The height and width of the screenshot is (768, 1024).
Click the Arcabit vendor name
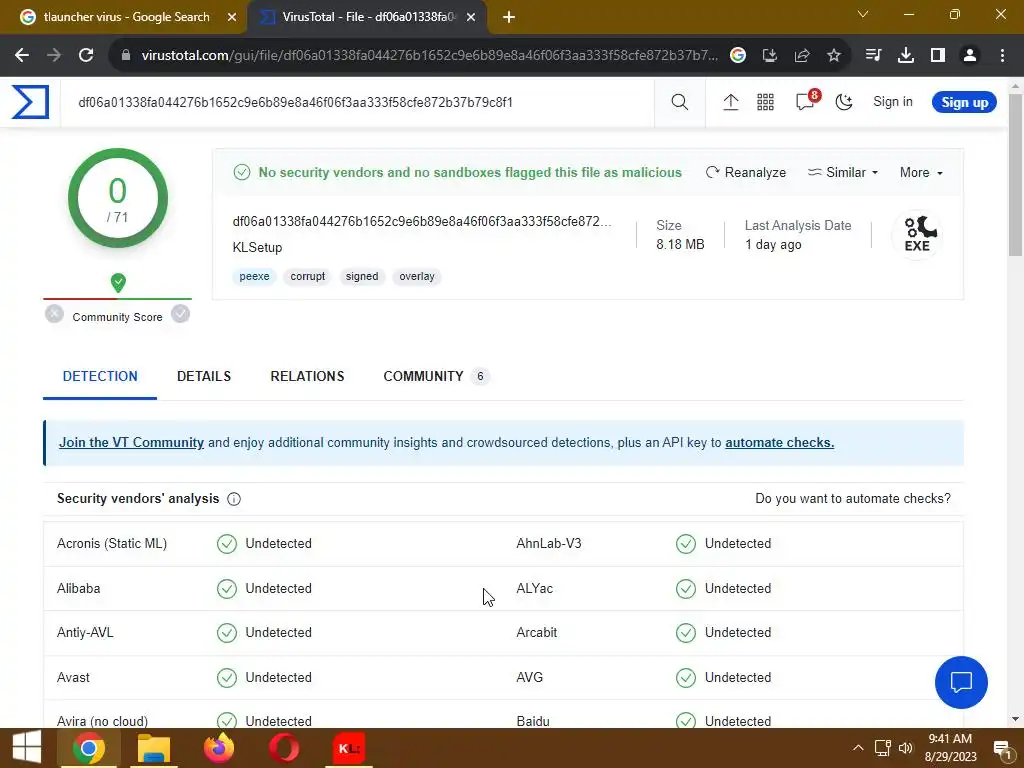point(536,633)
